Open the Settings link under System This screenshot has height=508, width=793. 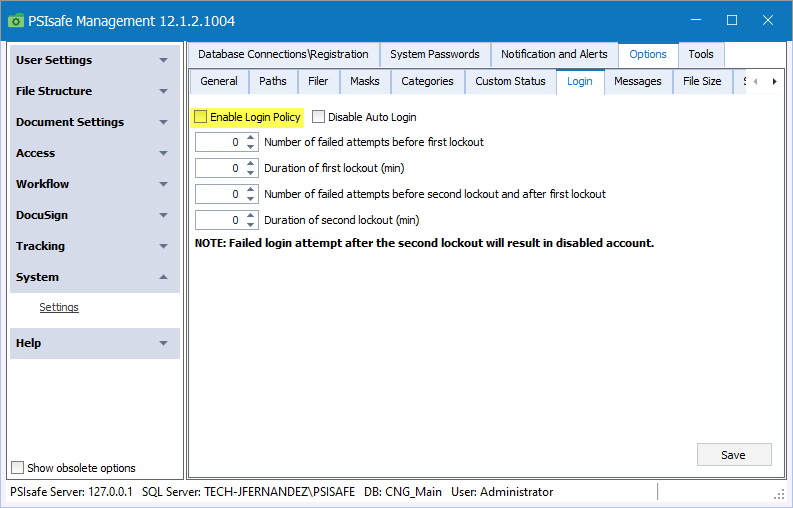click(x=59, y=307)
